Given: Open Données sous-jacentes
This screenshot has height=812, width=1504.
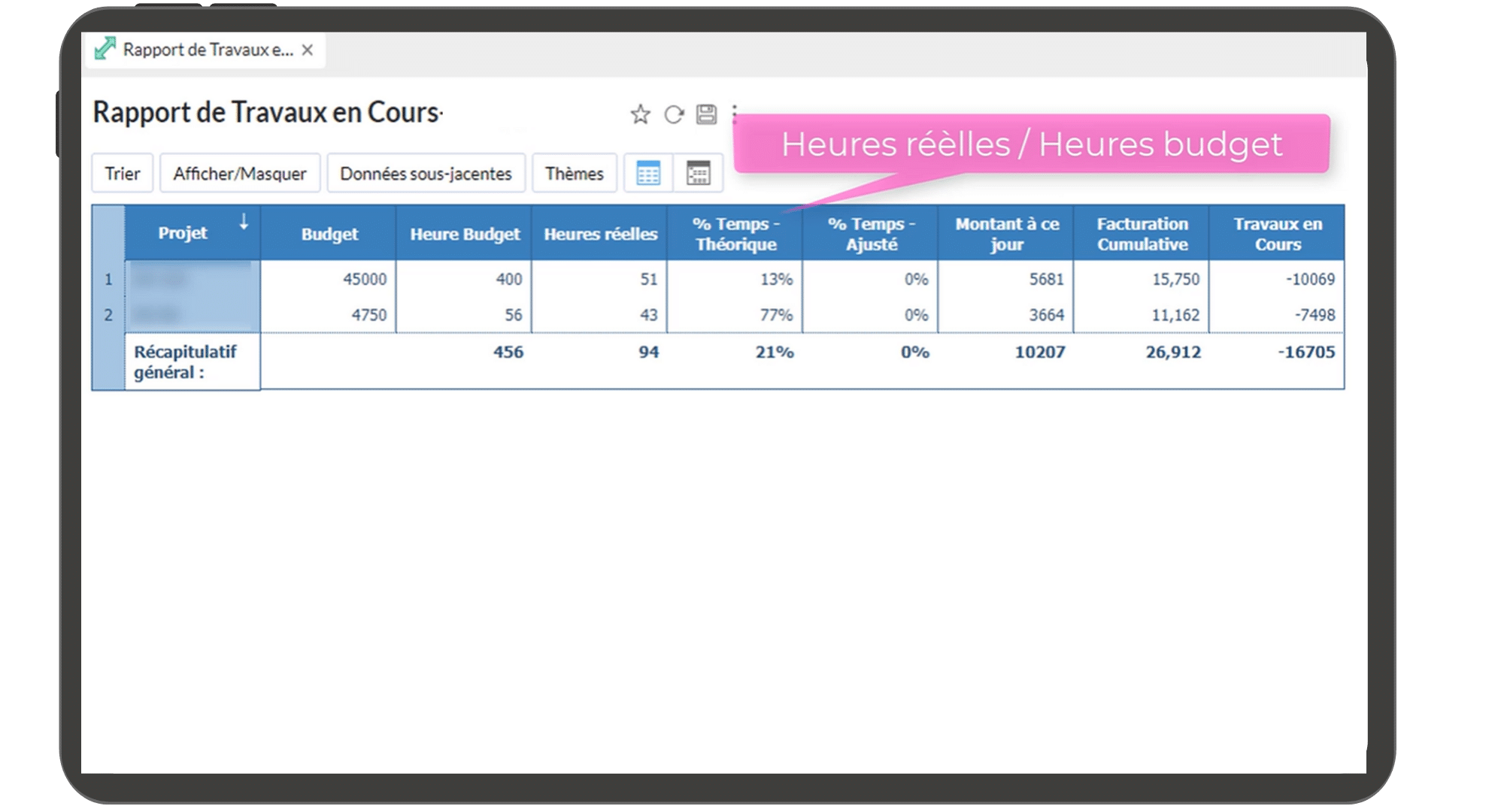Looking at the screenshot, I should click(426, 174).
